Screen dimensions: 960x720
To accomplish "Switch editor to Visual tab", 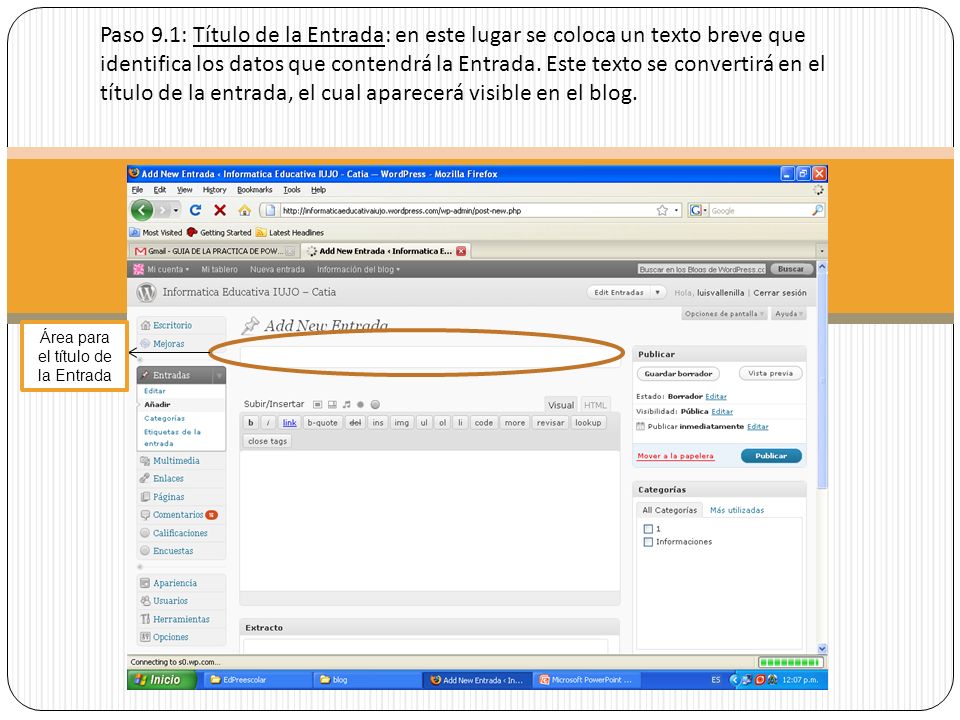I will tap(561, 405).
